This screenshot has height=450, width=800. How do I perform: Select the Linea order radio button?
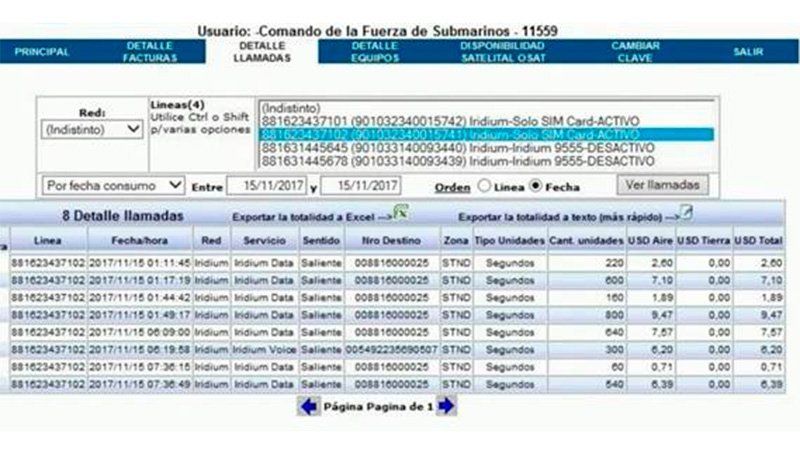(x=485, y=186)
